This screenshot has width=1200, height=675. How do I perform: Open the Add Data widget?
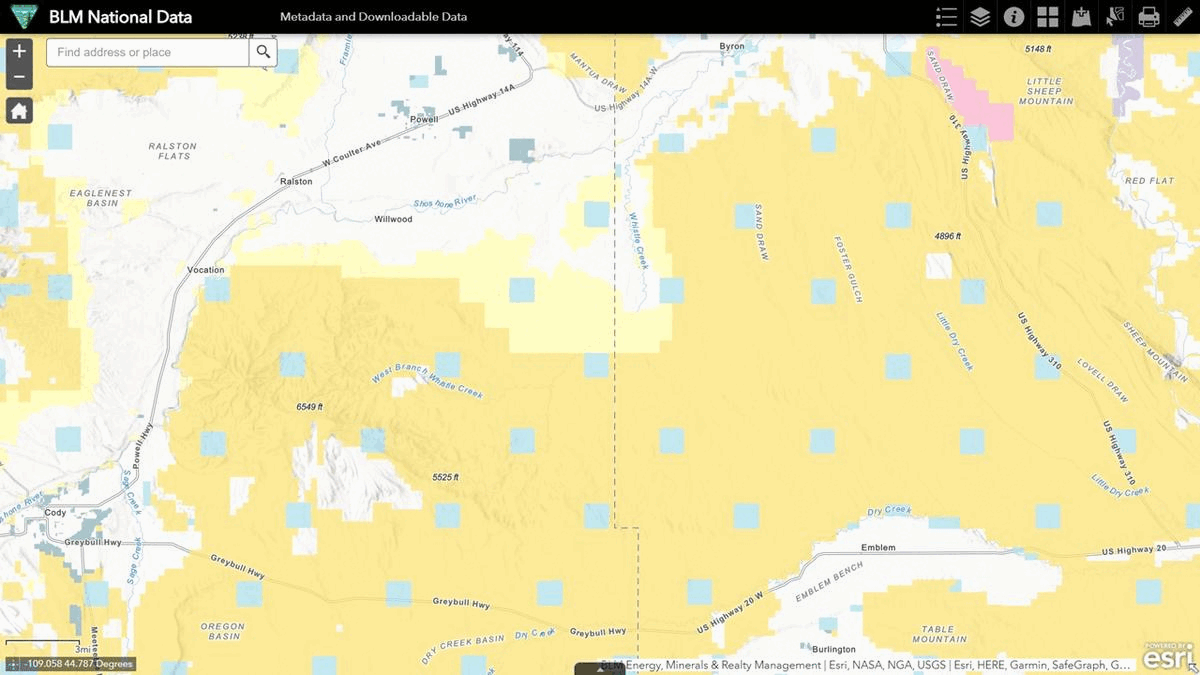tap(1081, 17)
